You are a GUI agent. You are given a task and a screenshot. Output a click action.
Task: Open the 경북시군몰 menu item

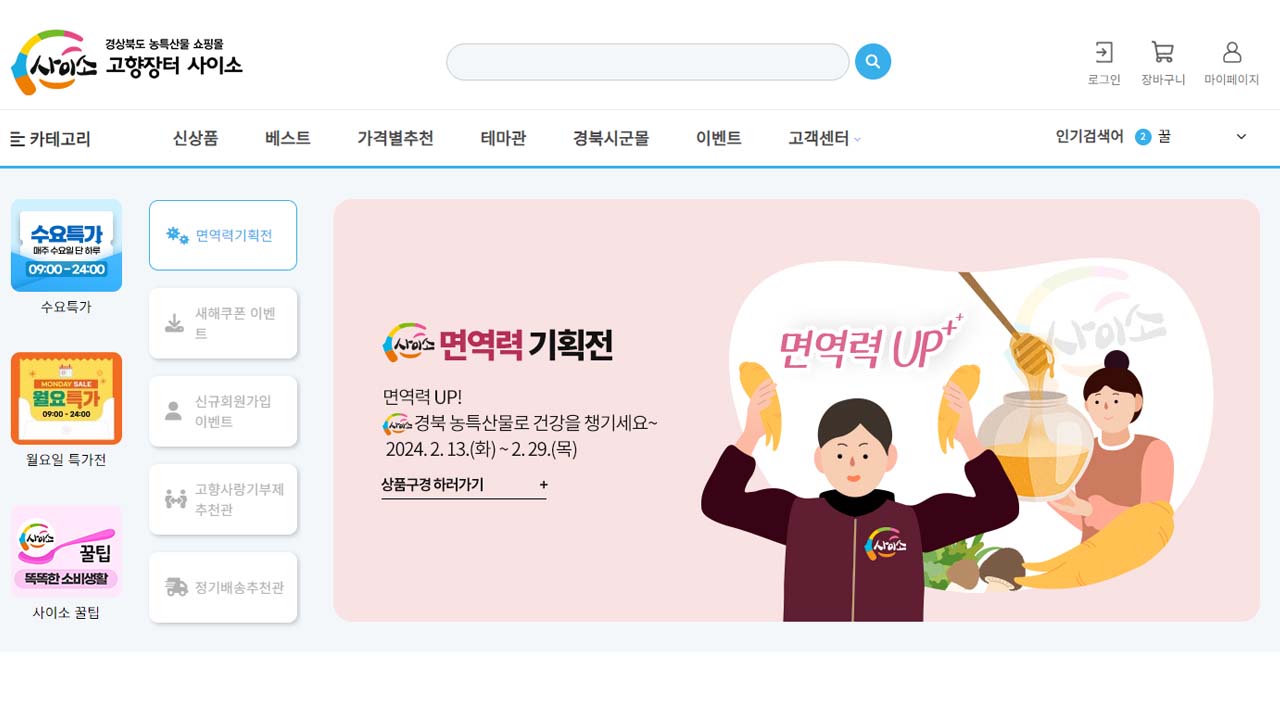[x=611, y=138]
